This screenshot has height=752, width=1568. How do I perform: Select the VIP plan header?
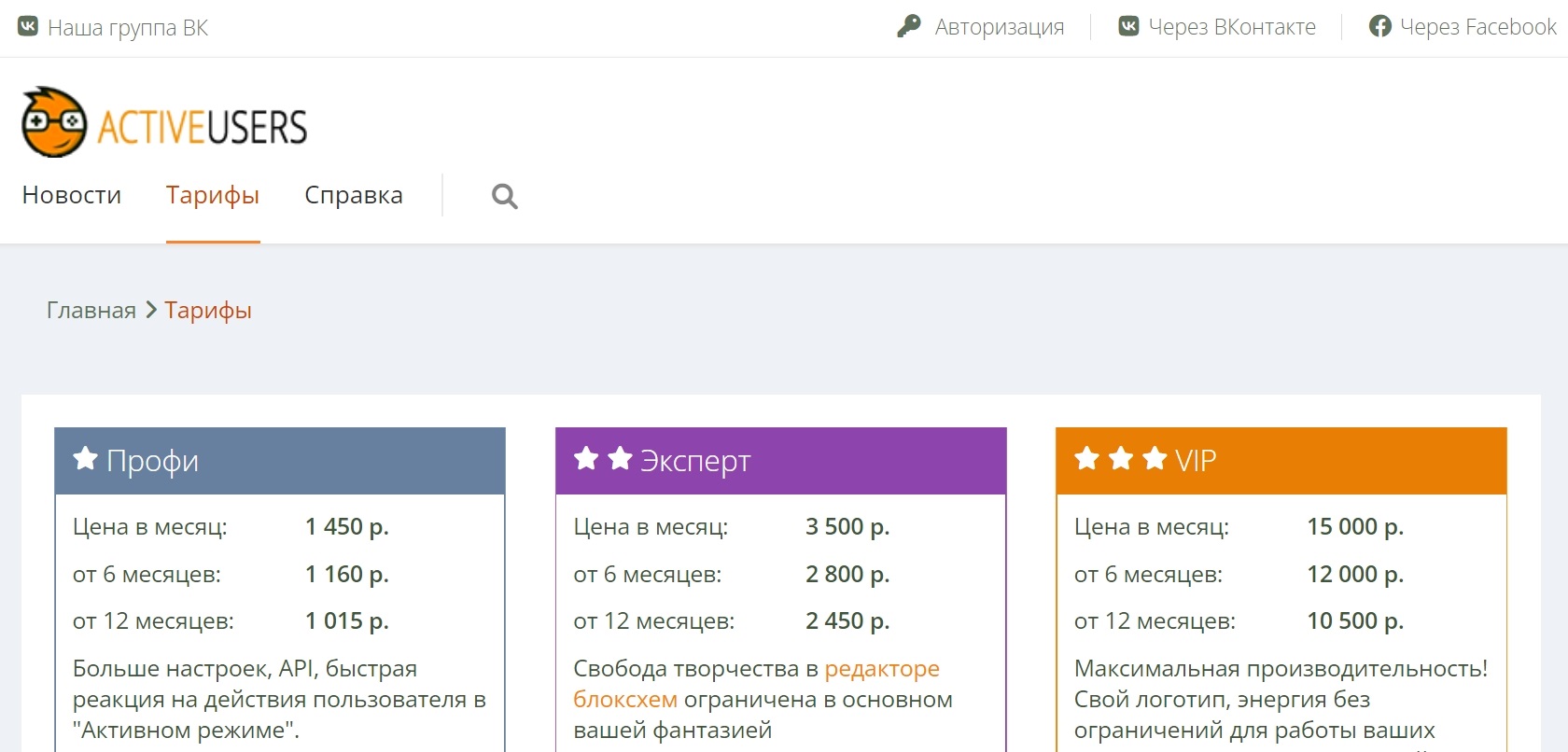pyautogui.click(x=1281, y=461)
